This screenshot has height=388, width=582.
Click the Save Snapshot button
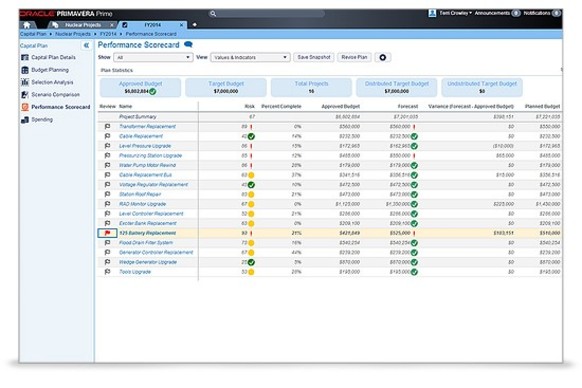(314, 58)
